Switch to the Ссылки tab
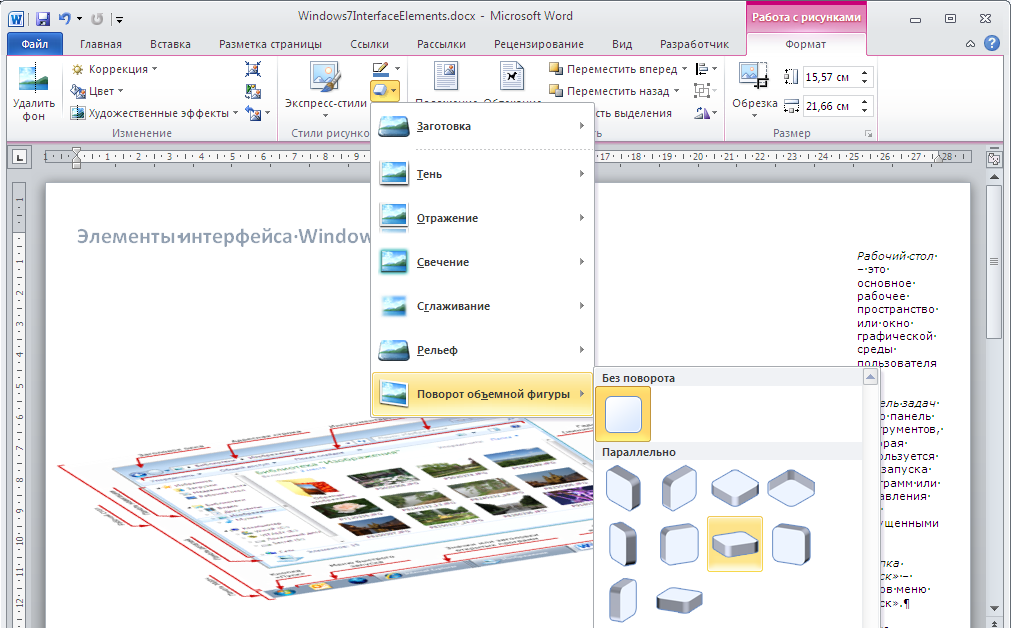The height and width of the screenshot is (628, 1011). (369, 44)
